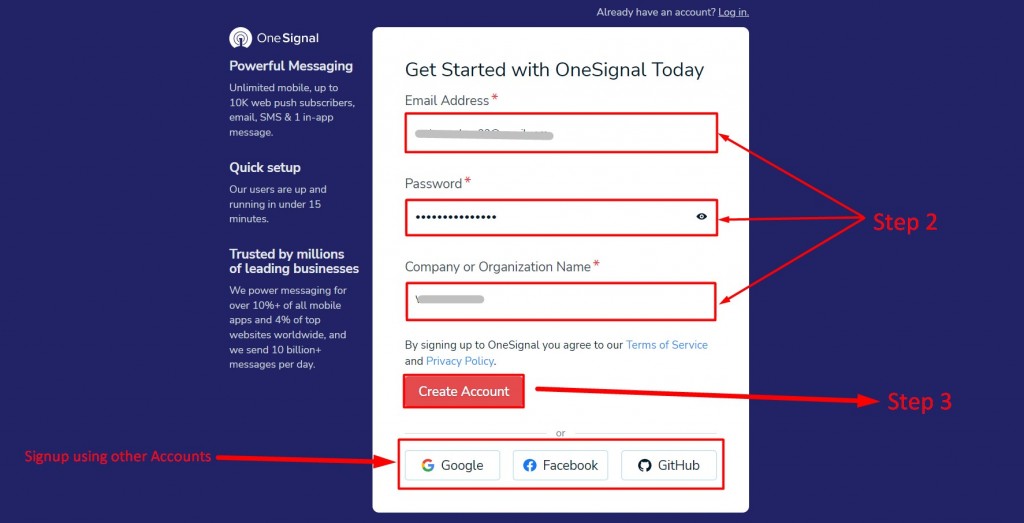
Task: Open the Terms of Service link
Action: coord(667,345)
